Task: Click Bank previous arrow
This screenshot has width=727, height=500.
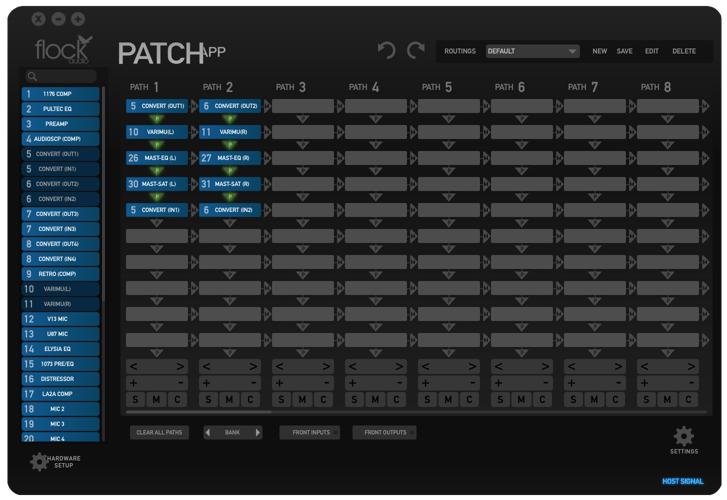Action: coord(208,432)
